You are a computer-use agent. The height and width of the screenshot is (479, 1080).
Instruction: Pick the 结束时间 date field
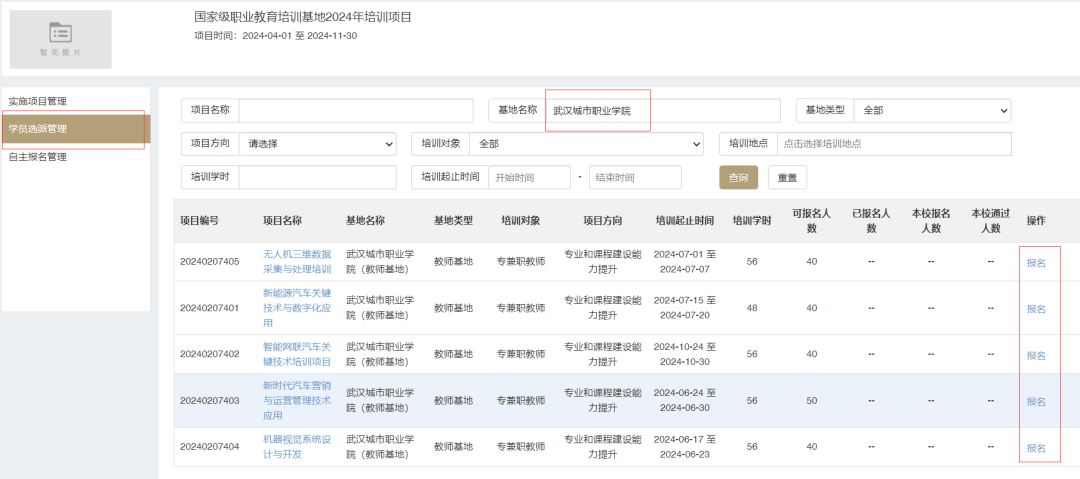(634, 177)
